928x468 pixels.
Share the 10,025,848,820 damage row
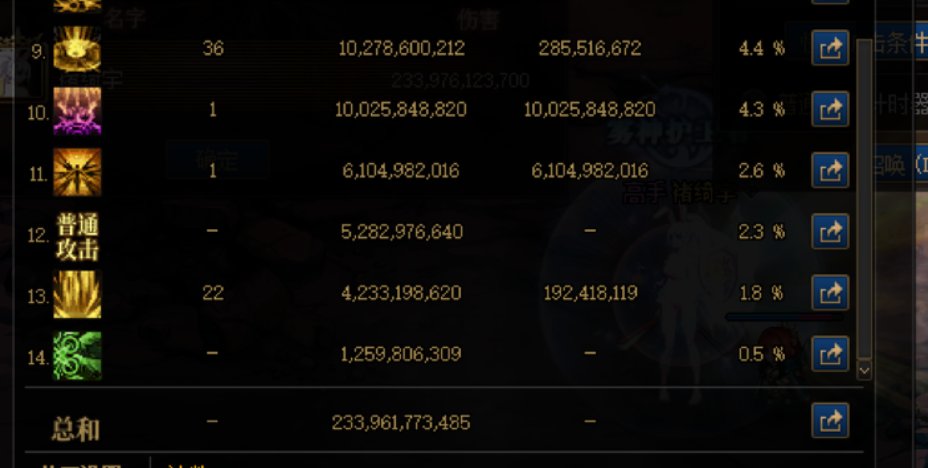830,109
